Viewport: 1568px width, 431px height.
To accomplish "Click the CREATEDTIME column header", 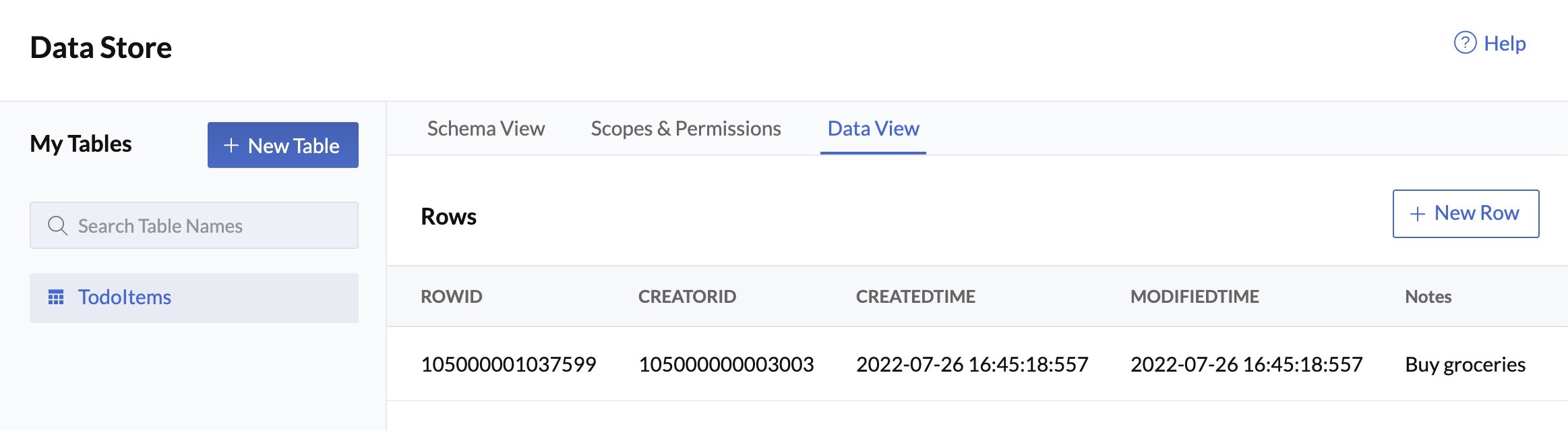I will point(915,297).
